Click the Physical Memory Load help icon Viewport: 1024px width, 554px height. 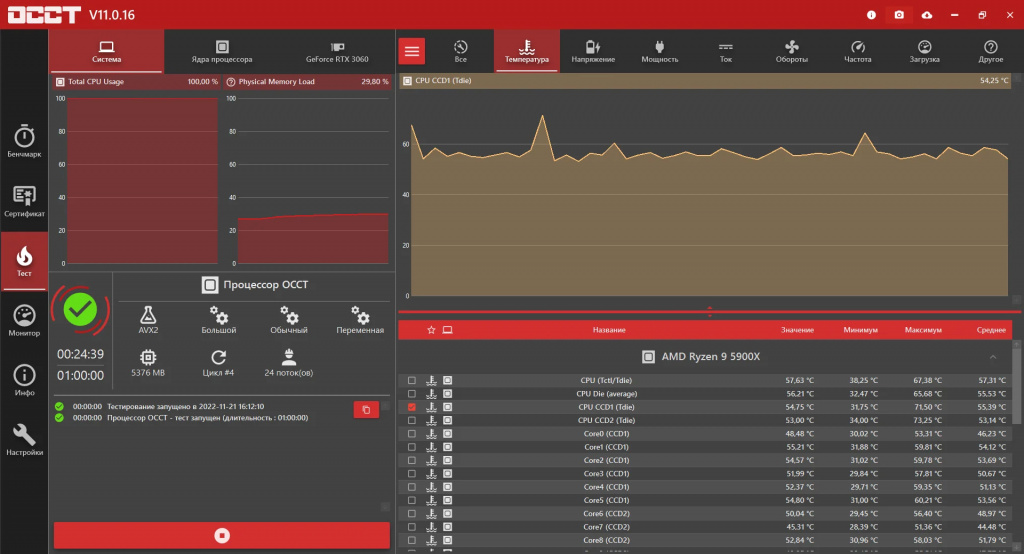tap(231, 82)
